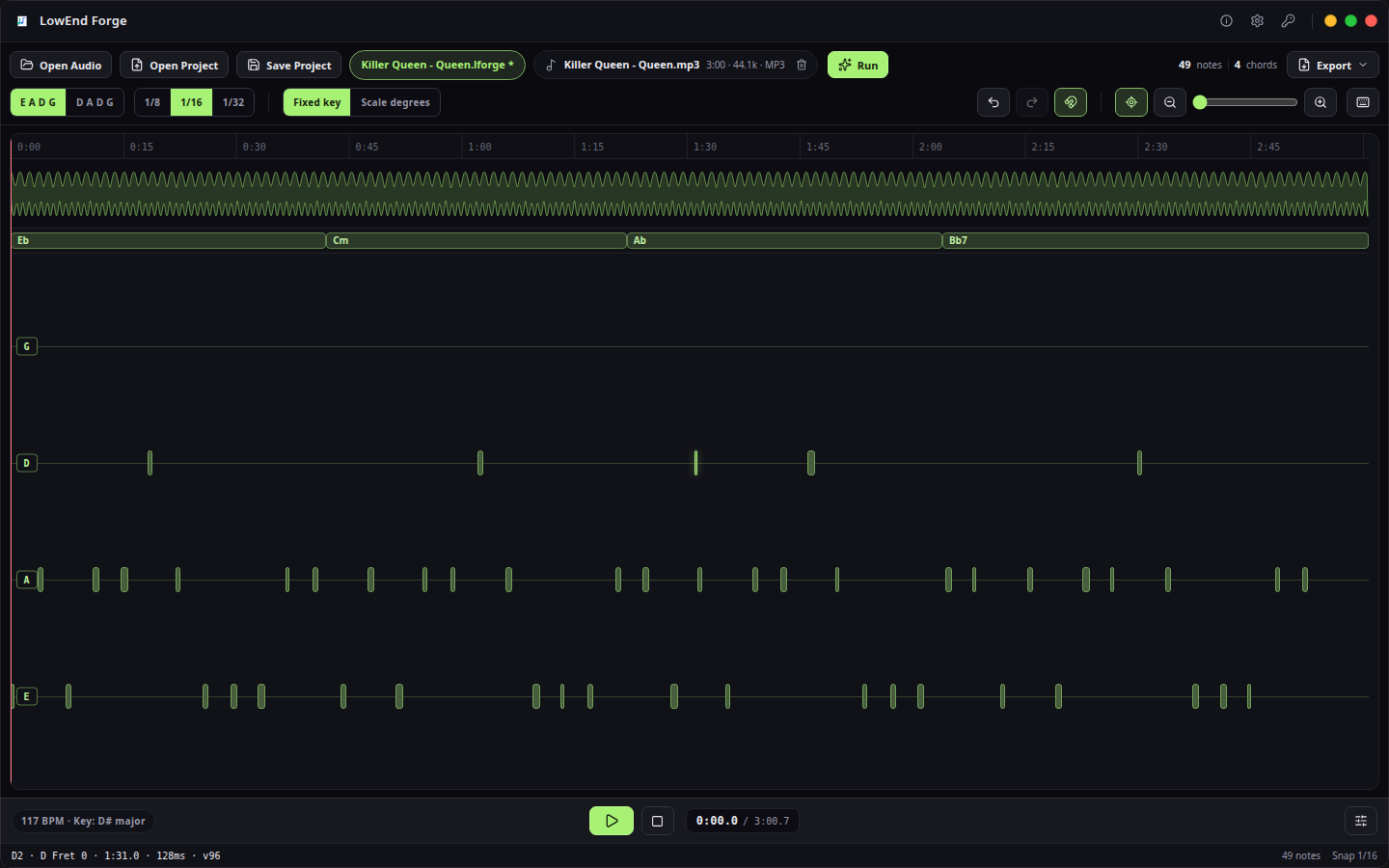Select the Ab chord region
1389x868 pixels.
(x=785, y=241)
